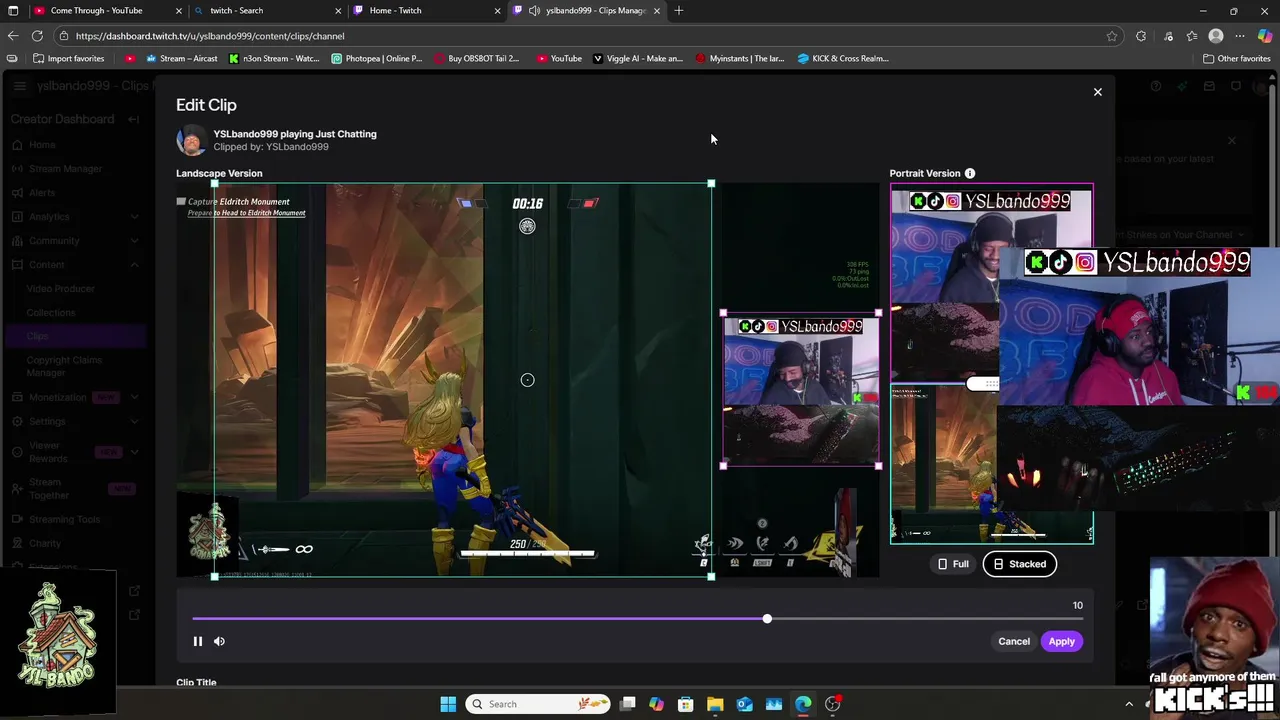The image size is (1280, 720).
Task: Click the webcam crop box bottom-right handle
Action: coord(878,465)
